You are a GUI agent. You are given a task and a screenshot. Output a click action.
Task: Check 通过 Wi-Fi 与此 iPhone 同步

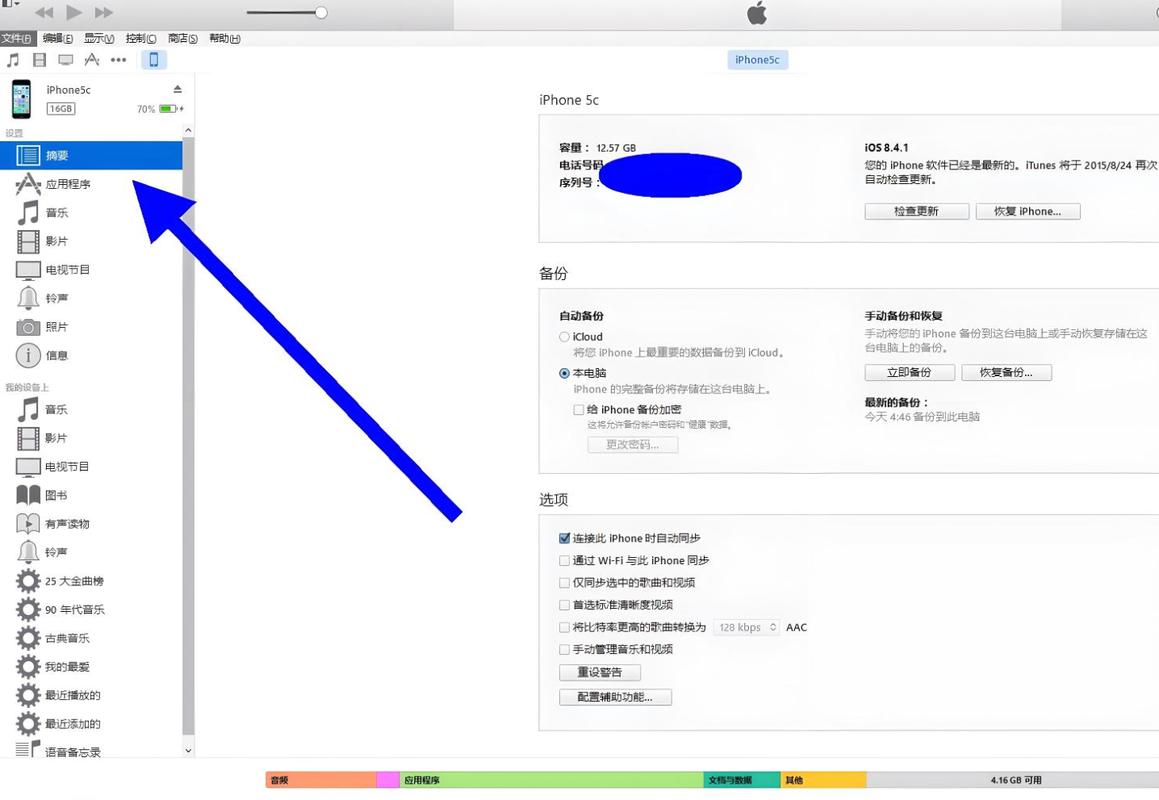click(x=564, y=560)
